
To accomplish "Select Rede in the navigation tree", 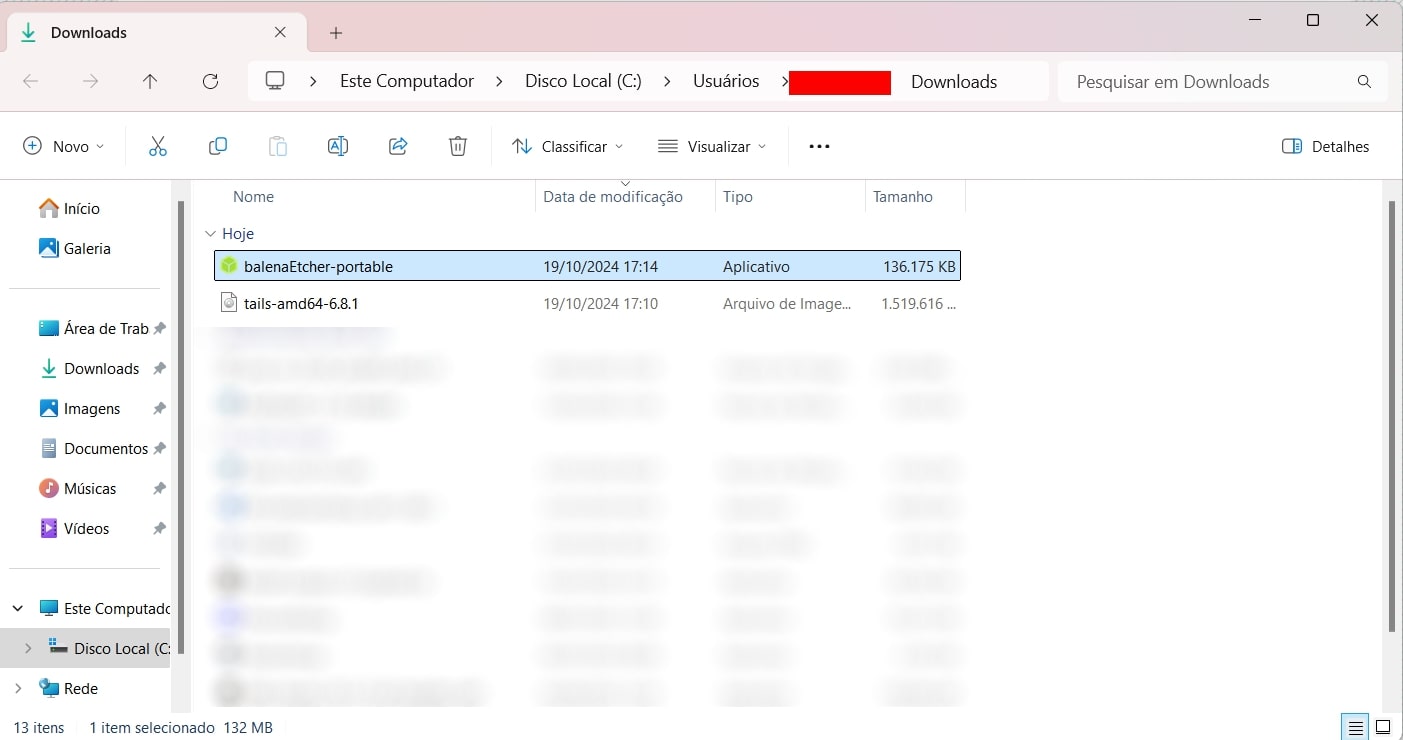I will [68, 688].
